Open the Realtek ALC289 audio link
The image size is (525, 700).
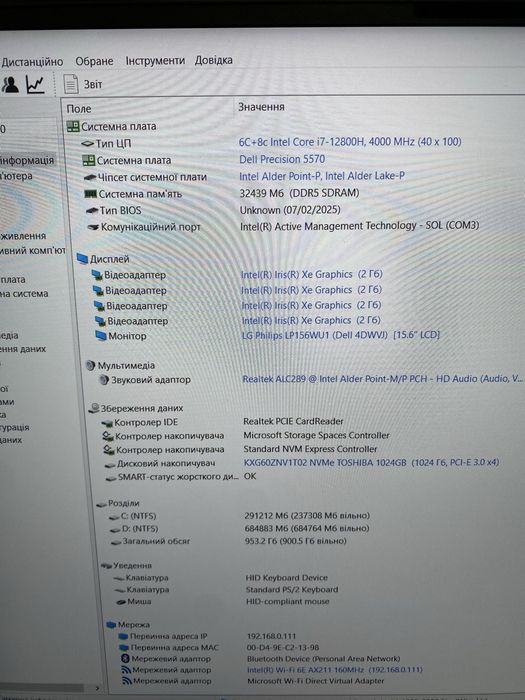(383, 379)
